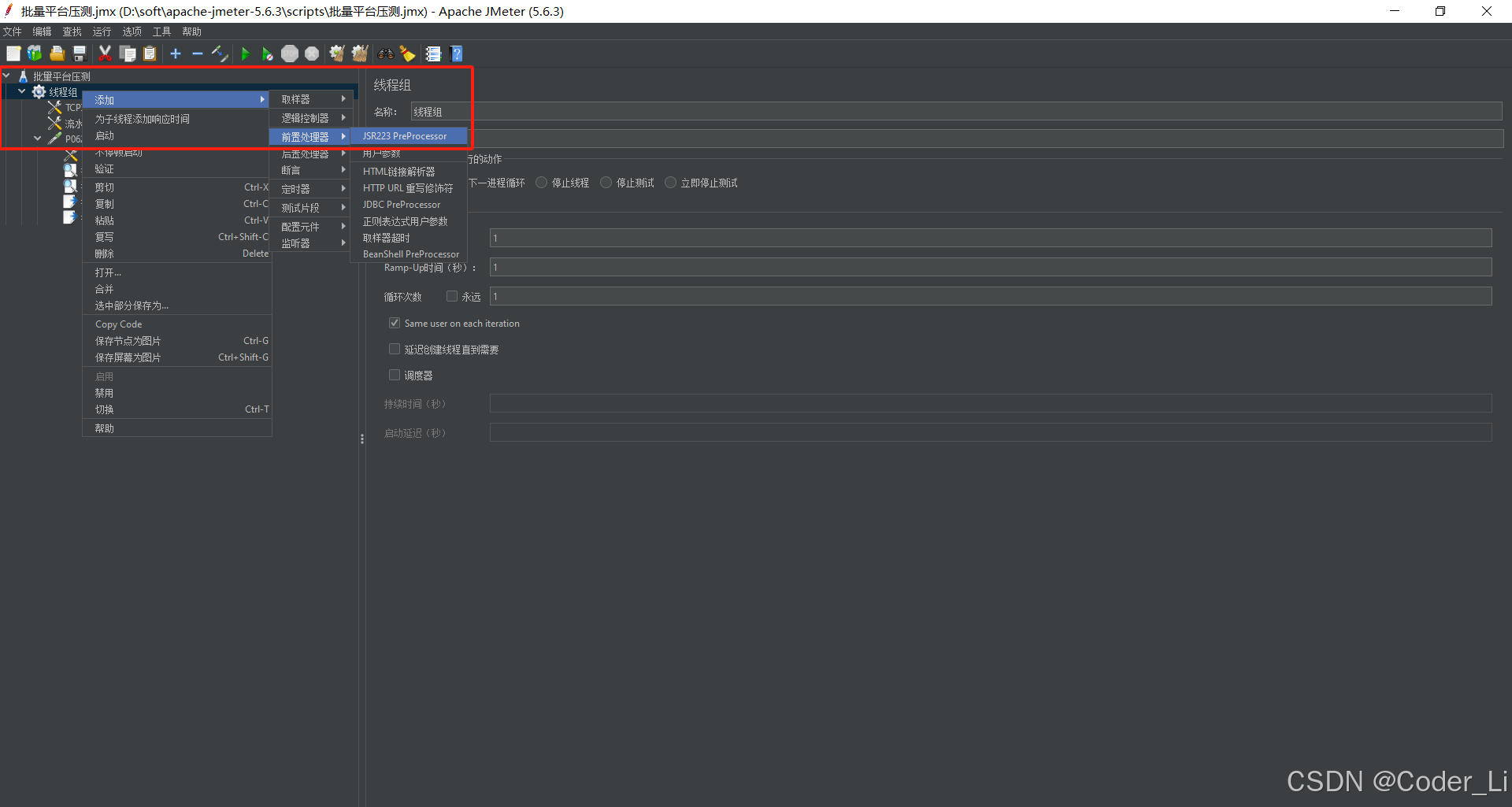1512x807 pixels.
Task: Choose 正则表达式用户参数 menu item
Action: click(409, 221)
